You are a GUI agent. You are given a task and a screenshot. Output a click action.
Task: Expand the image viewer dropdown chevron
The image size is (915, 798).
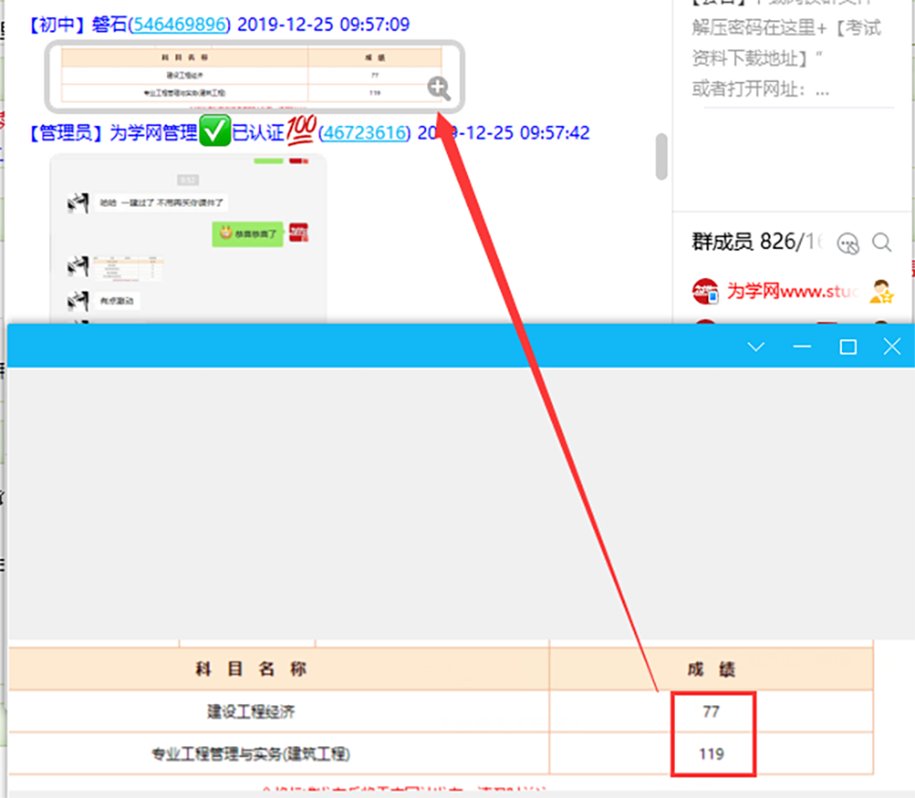(756, 347)
